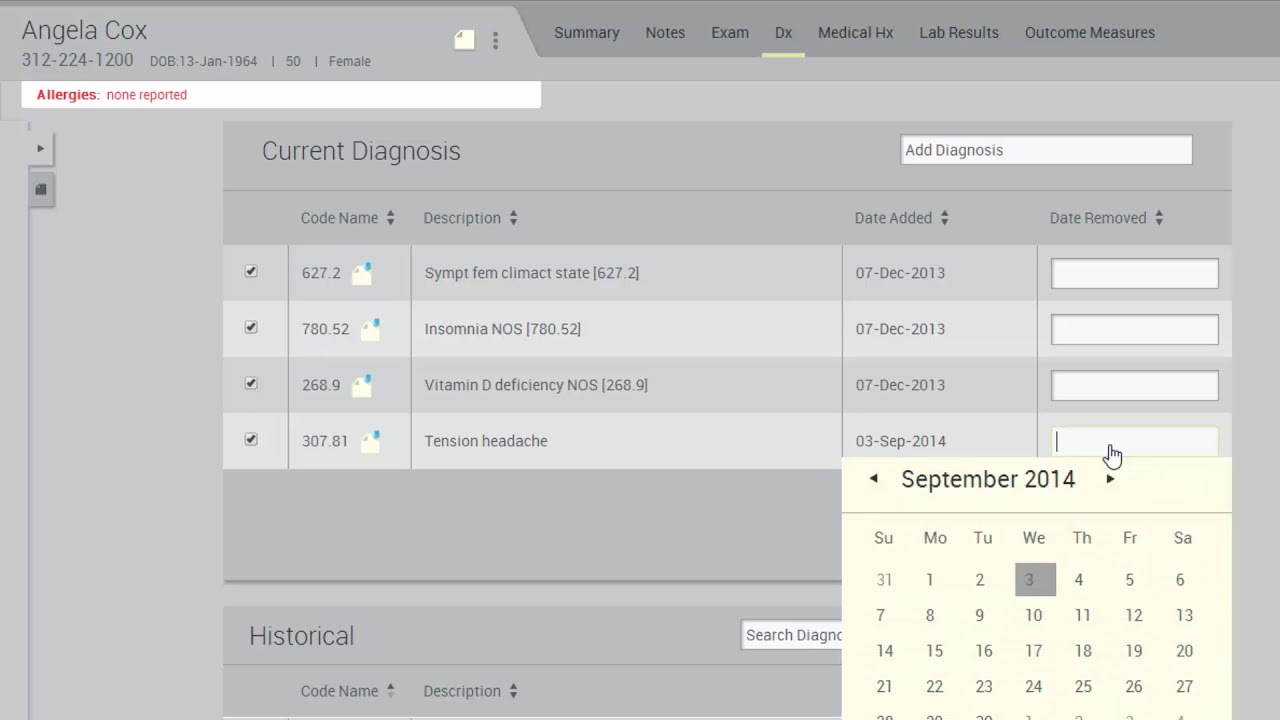The width and height of the screenshot is (1280, 720).
Task: Open the three-dot patient options menu
Action: pos(495,40)
